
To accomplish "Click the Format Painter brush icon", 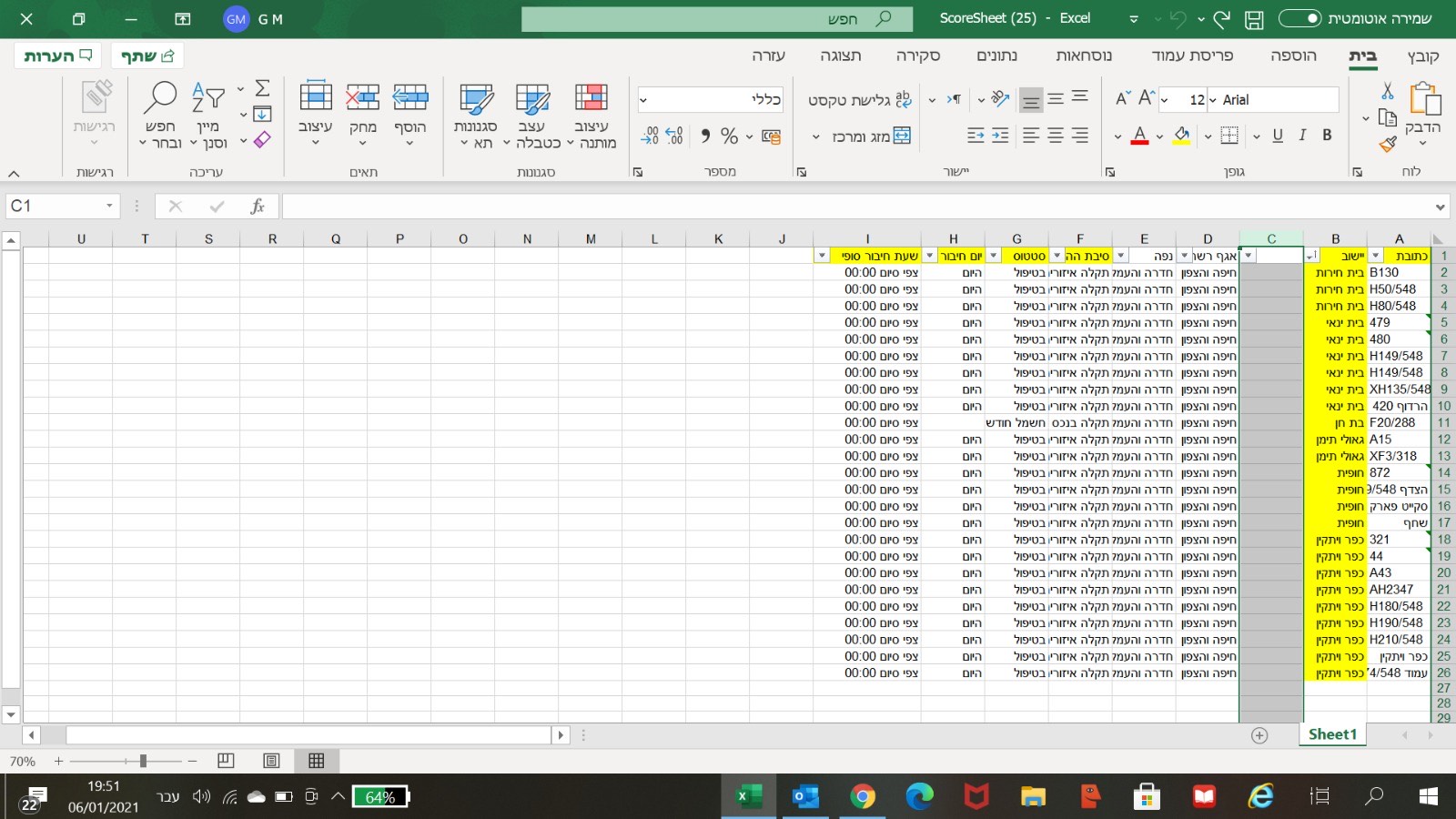I will click(x=1387, y=144).
